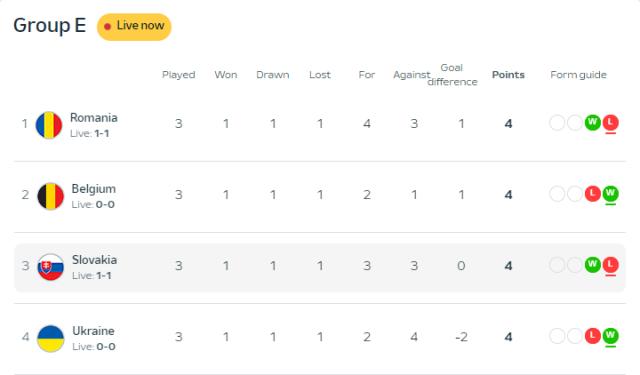Select Ukraine's red L form badge

(x=593, y=336)
